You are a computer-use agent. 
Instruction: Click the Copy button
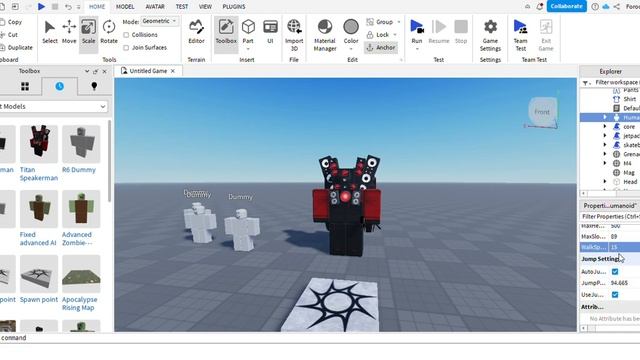tap(11, 22)
